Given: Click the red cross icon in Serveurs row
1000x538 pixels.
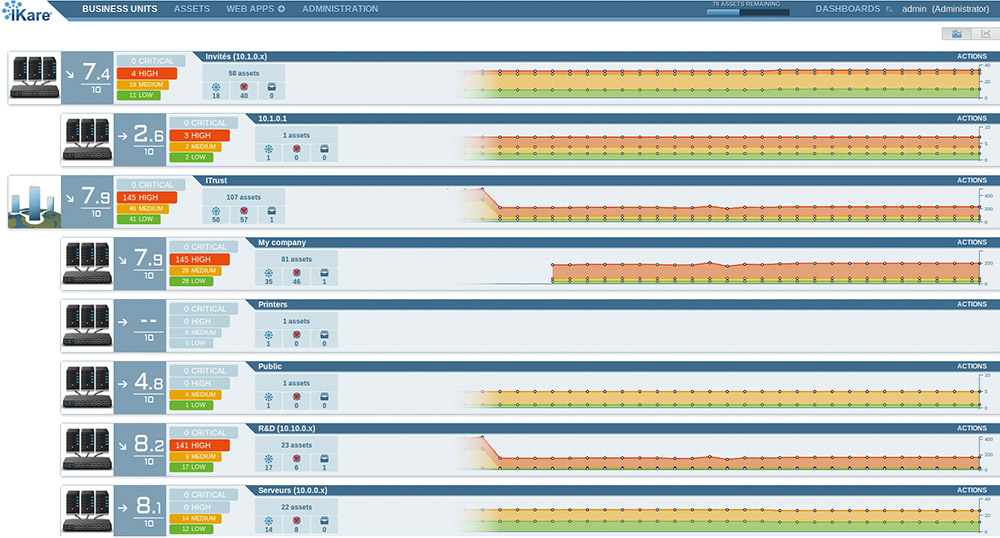Looking at the screenshot, I should tap(296, 521).
